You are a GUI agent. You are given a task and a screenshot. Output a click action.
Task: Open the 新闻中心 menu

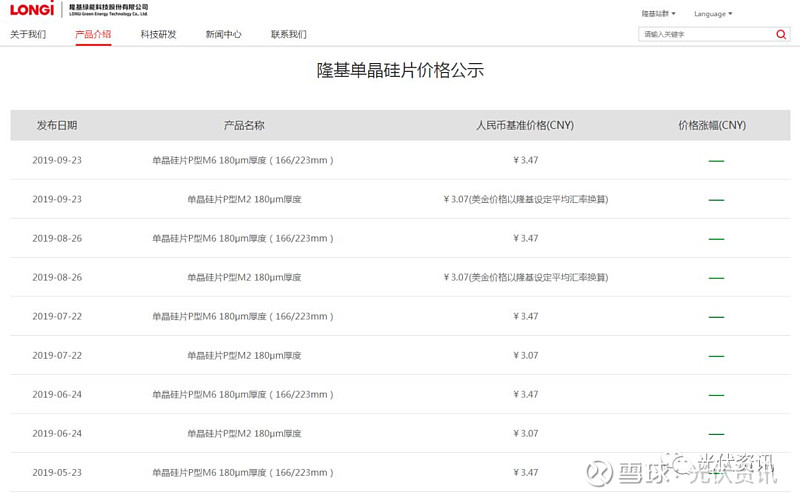[223, 34]
